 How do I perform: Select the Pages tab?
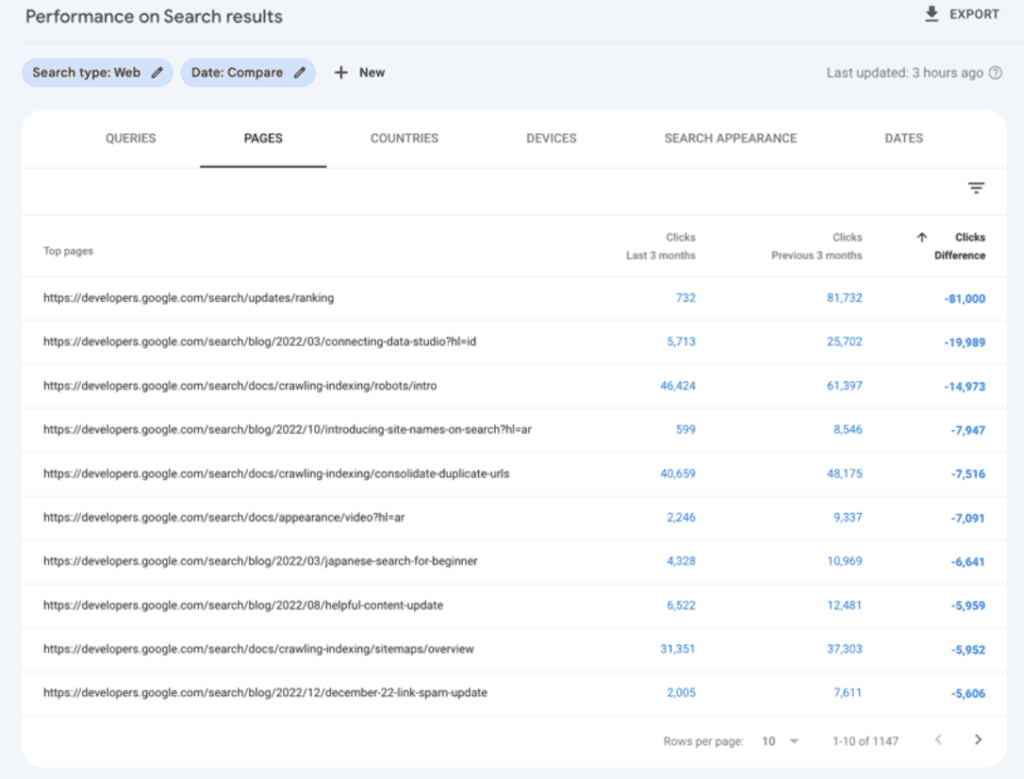[x=263, y=138]
